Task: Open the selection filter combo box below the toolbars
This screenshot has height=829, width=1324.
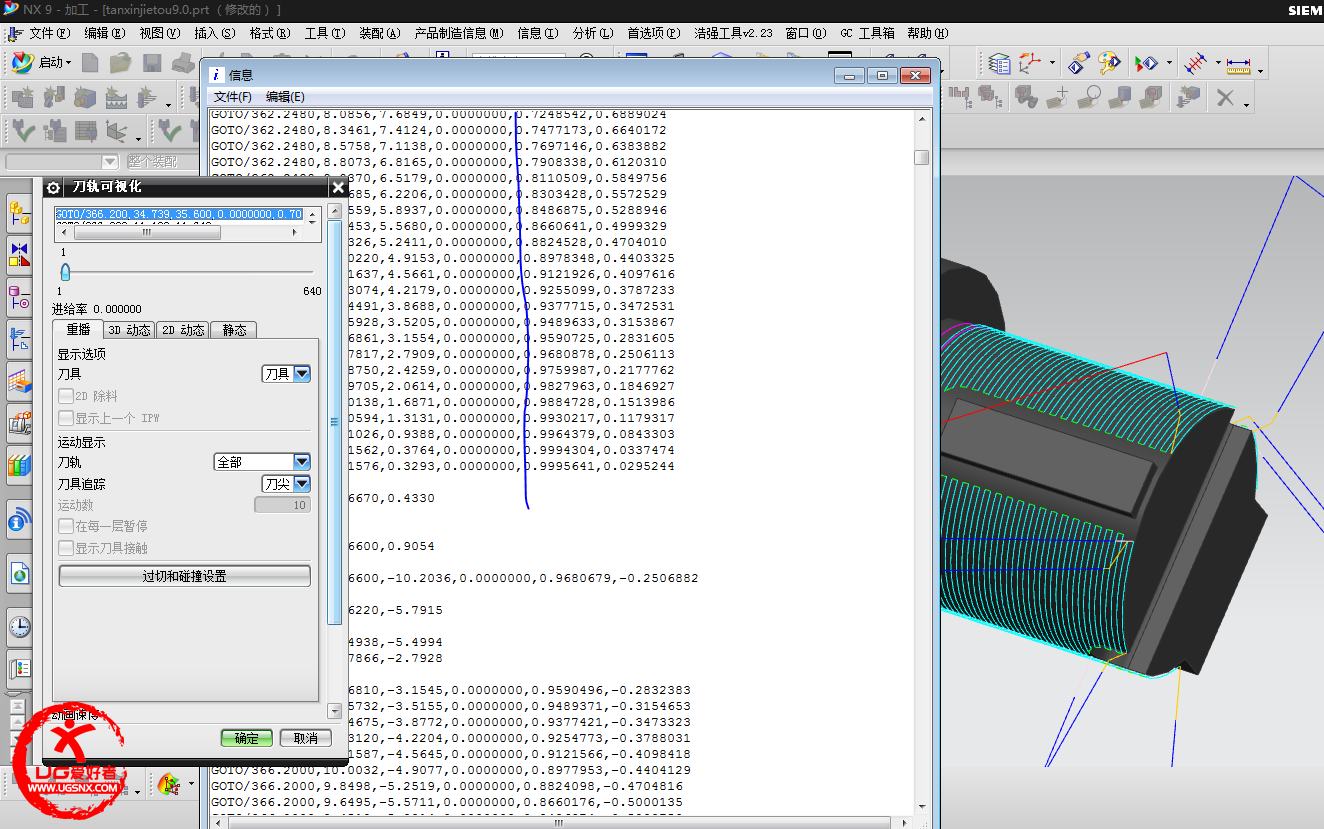Action: click(62, 162)
